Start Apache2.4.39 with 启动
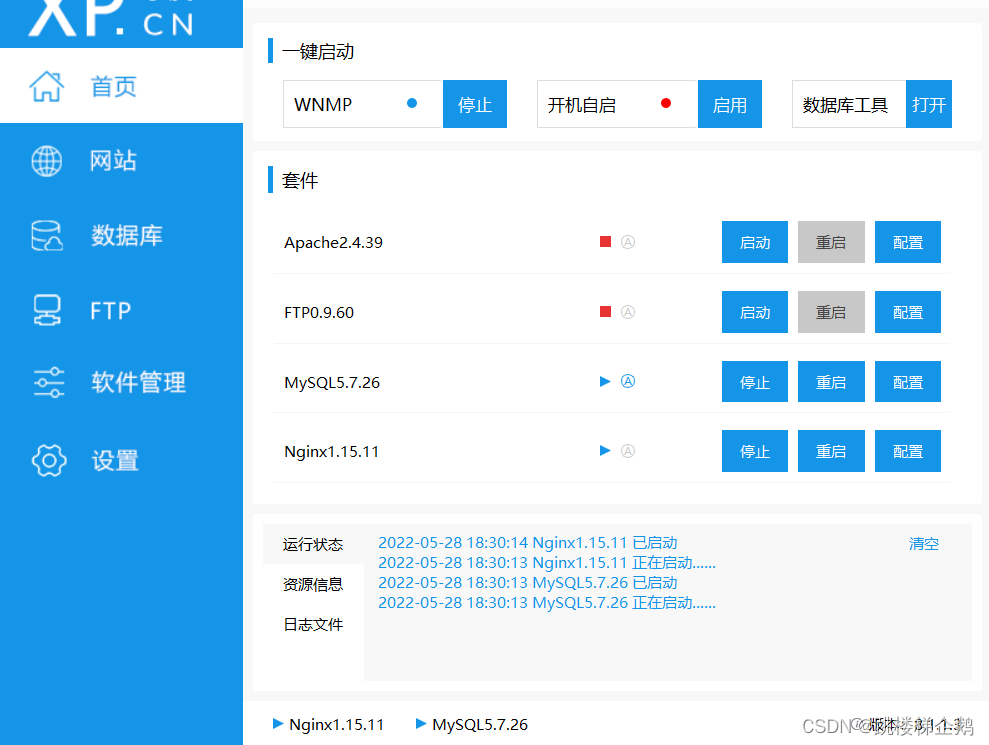Screen dimensions: 989x745 755,242
